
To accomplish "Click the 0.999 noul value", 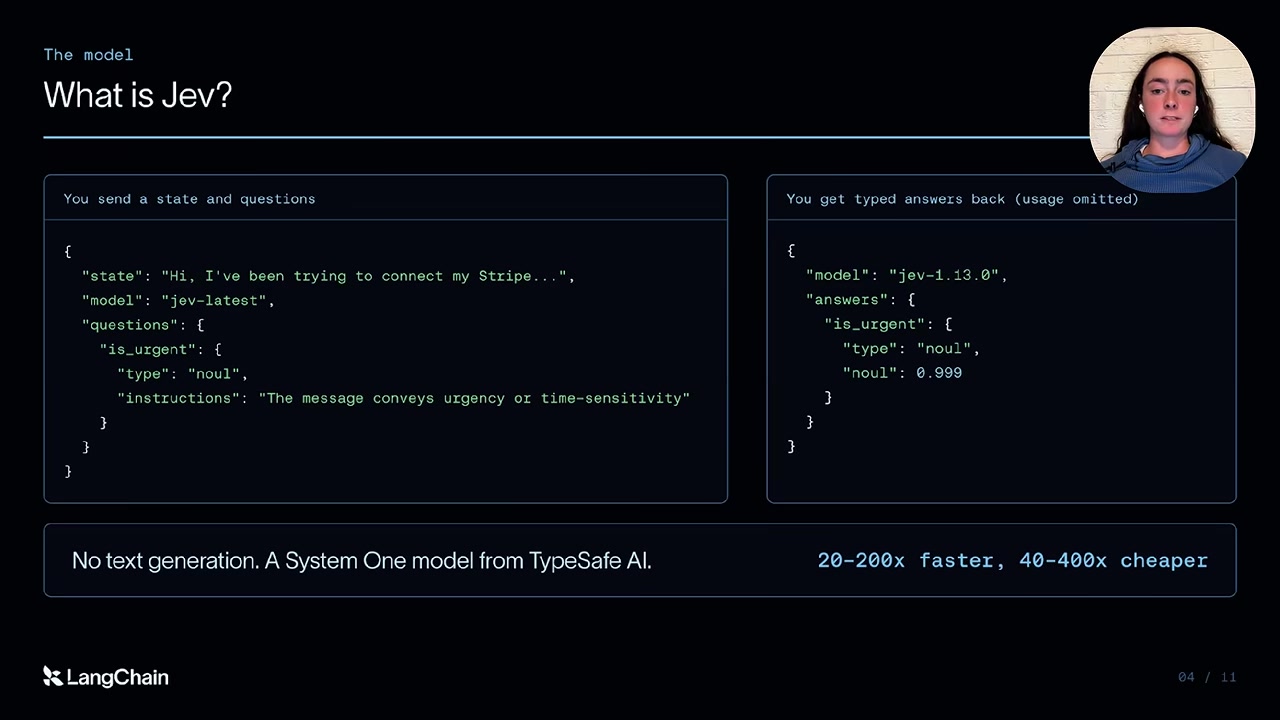I will point(939,373).
